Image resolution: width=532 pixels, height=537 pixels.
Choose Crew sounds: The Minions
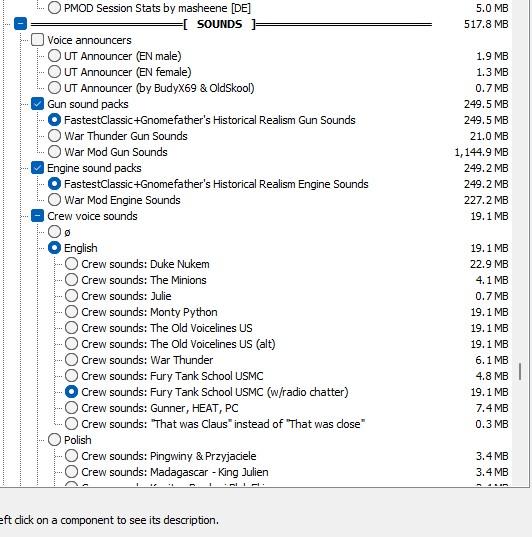71,280
